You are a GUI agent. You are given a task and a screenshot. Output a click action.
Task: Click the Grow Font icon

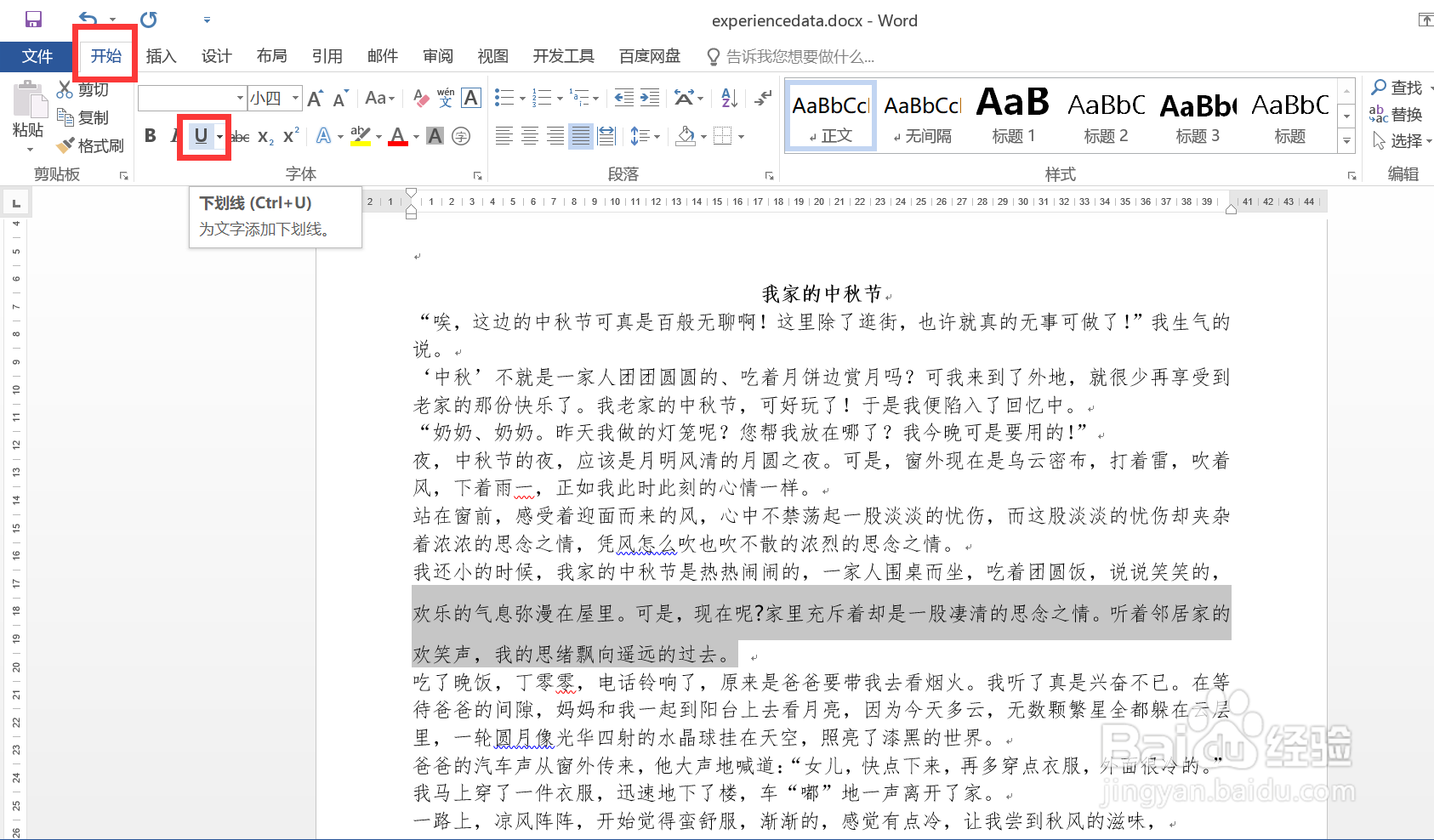tap(315, 99)
